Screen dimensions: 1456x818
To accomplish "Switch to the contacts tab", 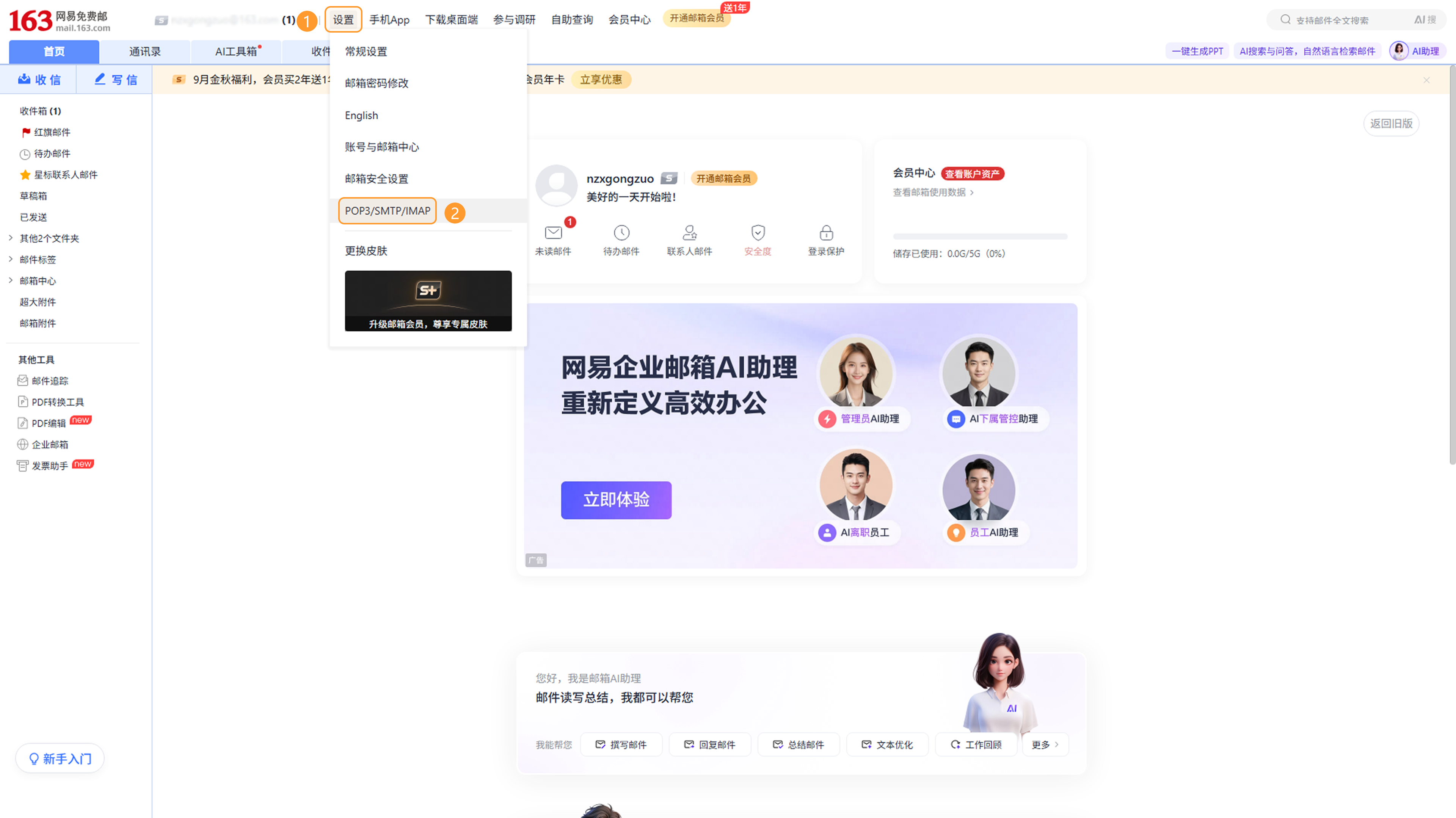I will click(x=145, y=52).
